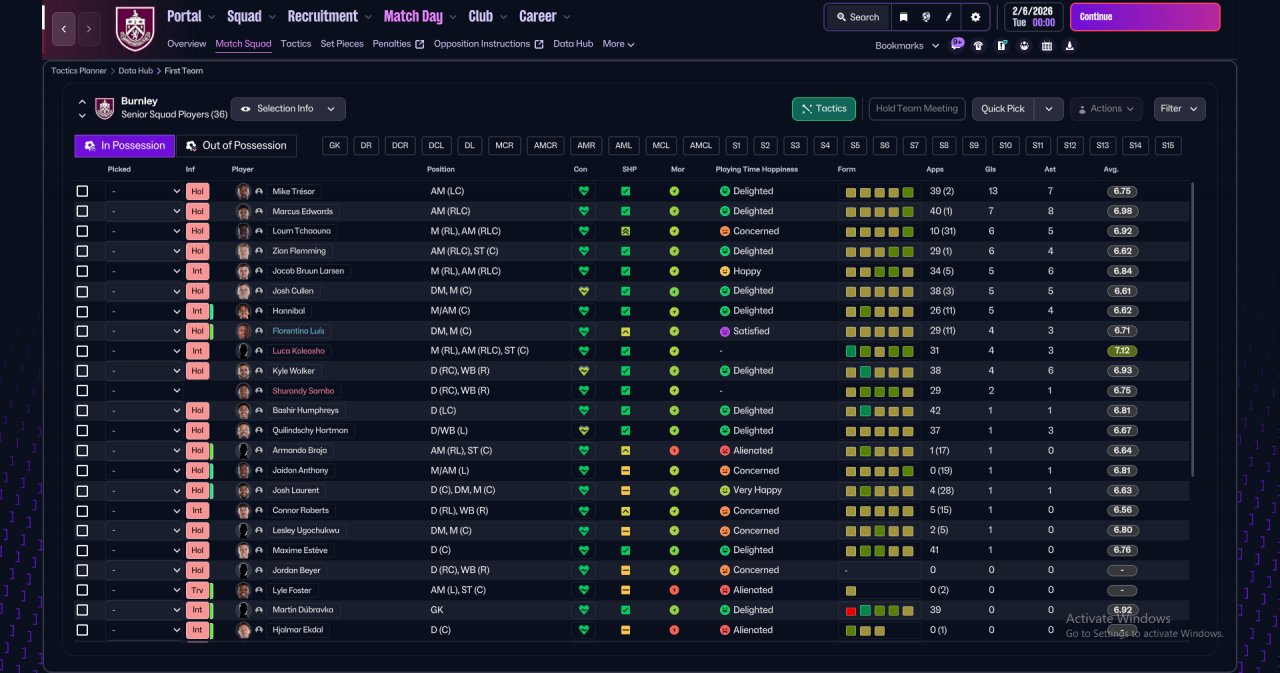Click the bookmark flag icon beside Search
Image resolution: width=1280 pixels, height=673 pixels.
click(904, 17)
